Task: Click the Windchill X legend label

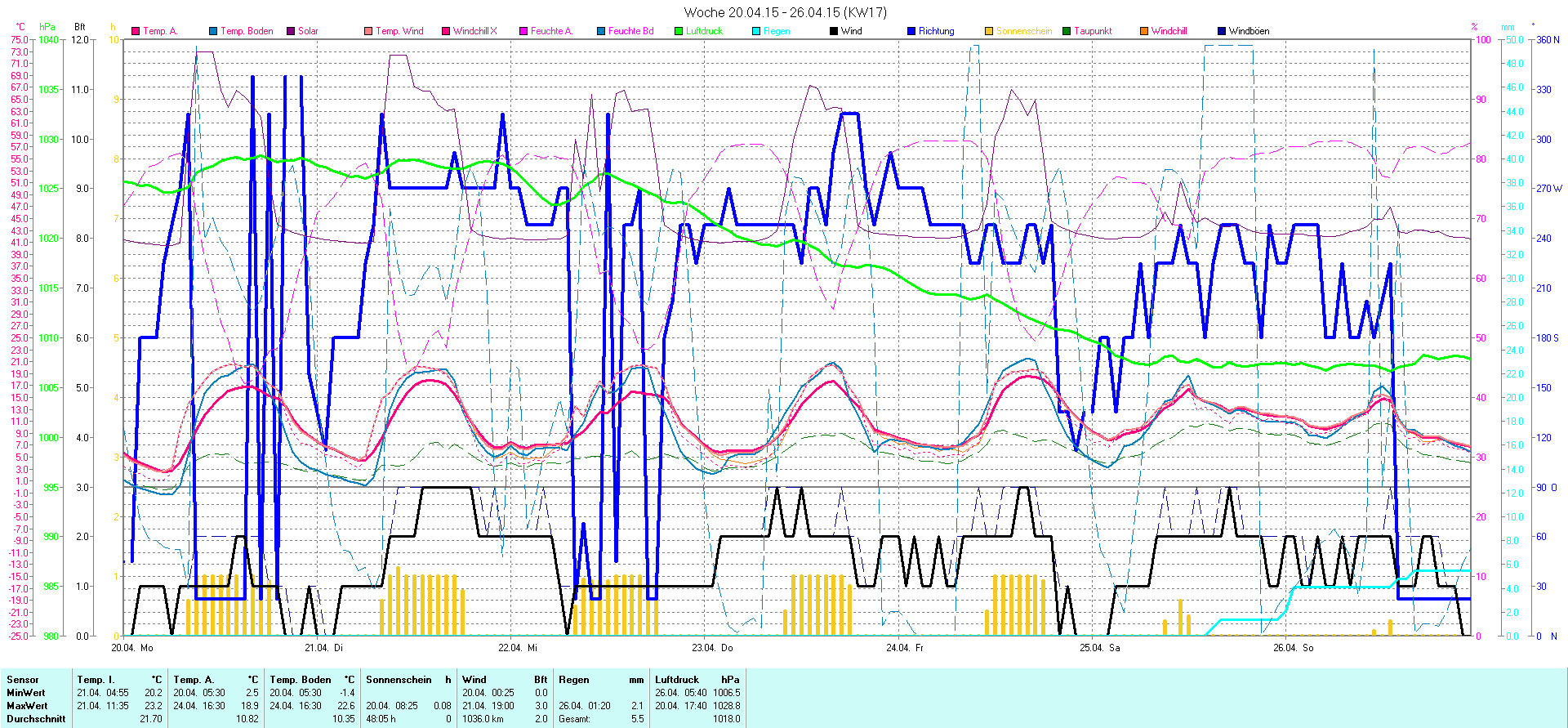Action: pos(474,31)
